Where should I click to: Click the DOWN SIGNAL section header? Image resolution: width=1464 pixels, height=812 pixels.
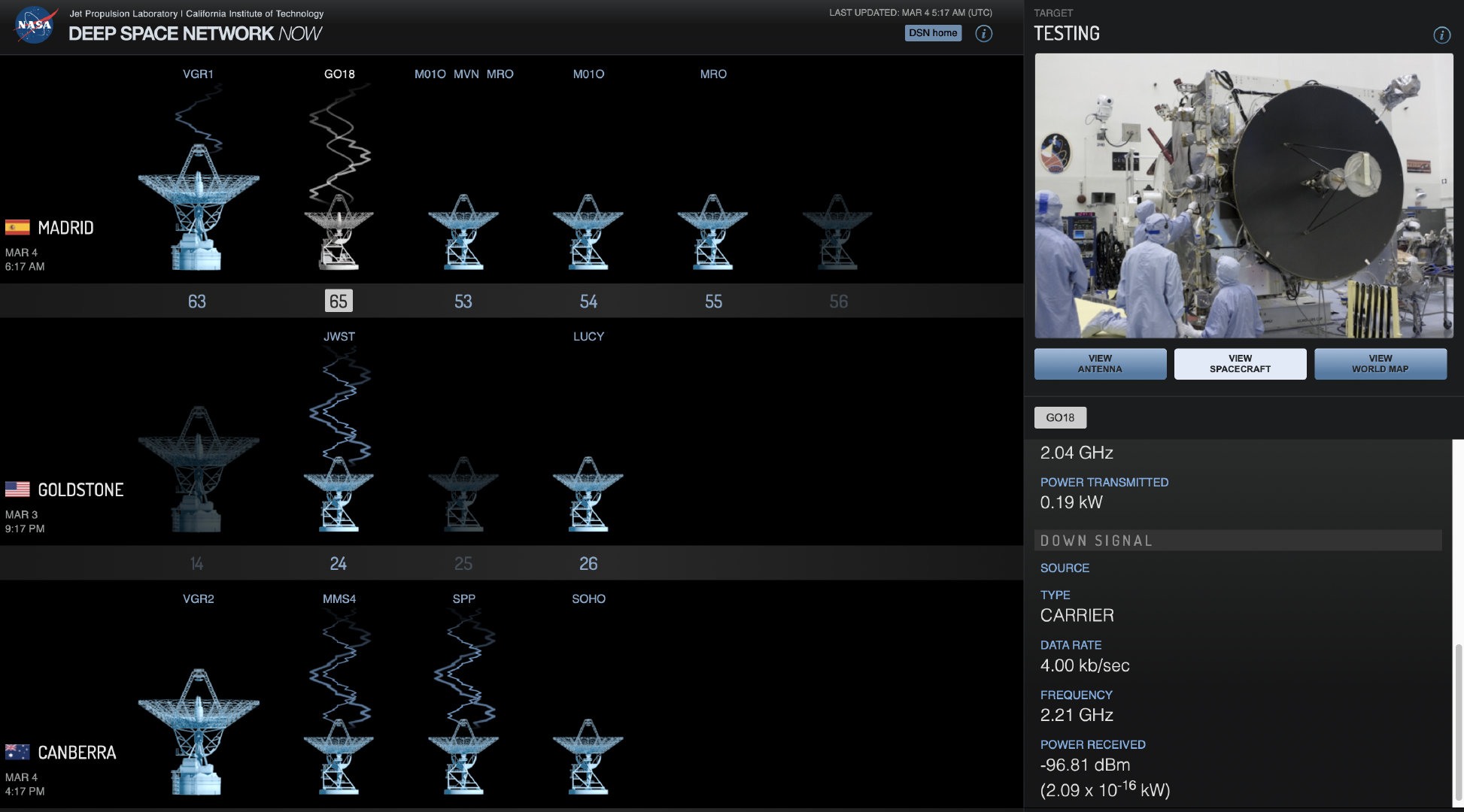pos(1238,541)
